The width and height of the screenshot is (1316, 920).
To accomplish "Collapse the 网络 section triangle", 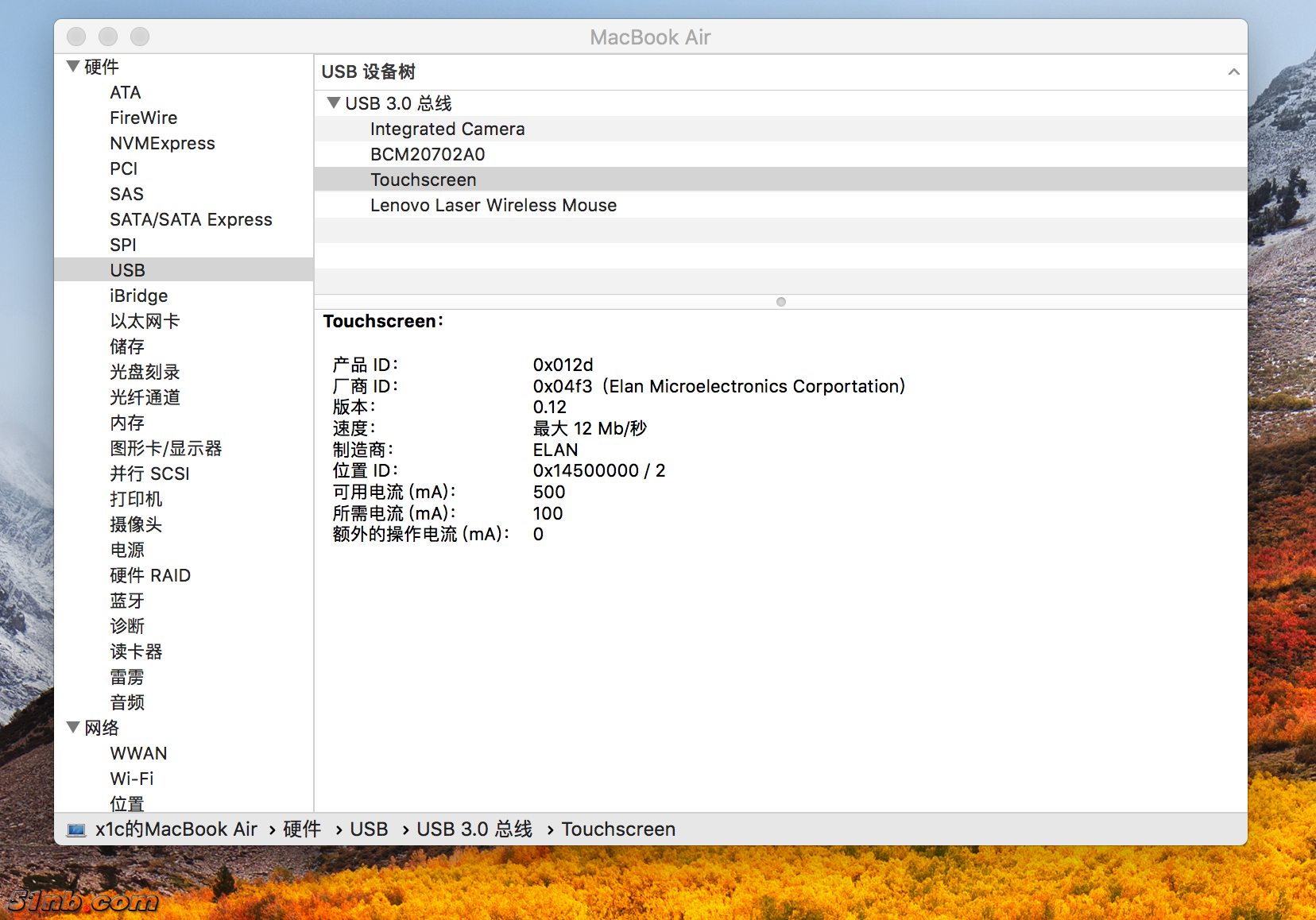I will pyautogui.click(x=73, y=727).
